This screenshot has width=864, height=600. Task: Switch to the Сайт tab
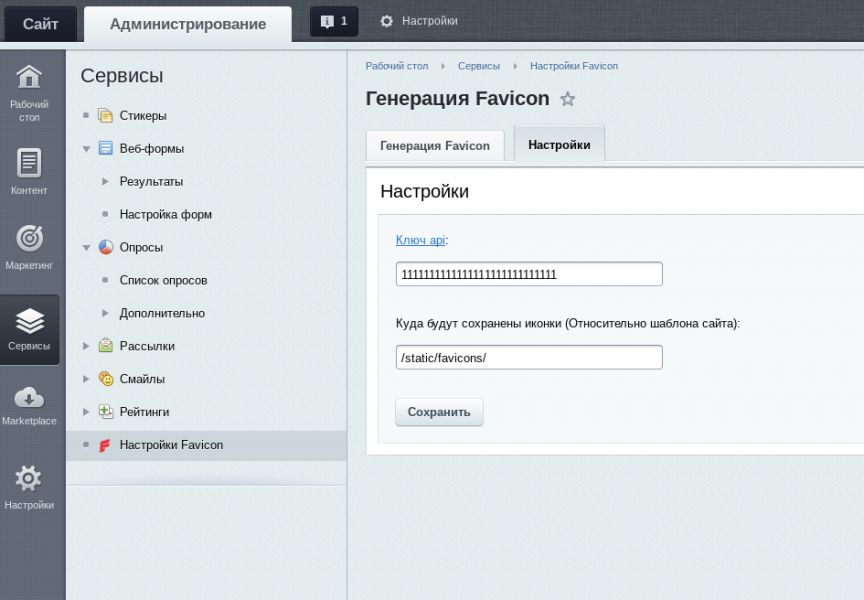pyautogui.click(x=40, y=22)
